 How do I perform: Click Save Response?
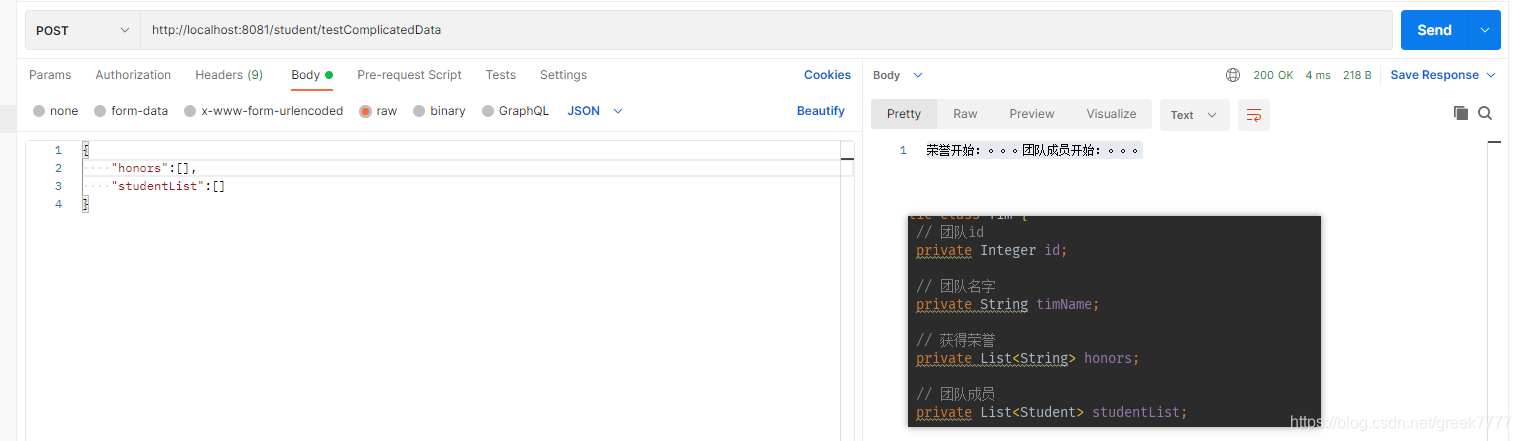coord(1434,75)
